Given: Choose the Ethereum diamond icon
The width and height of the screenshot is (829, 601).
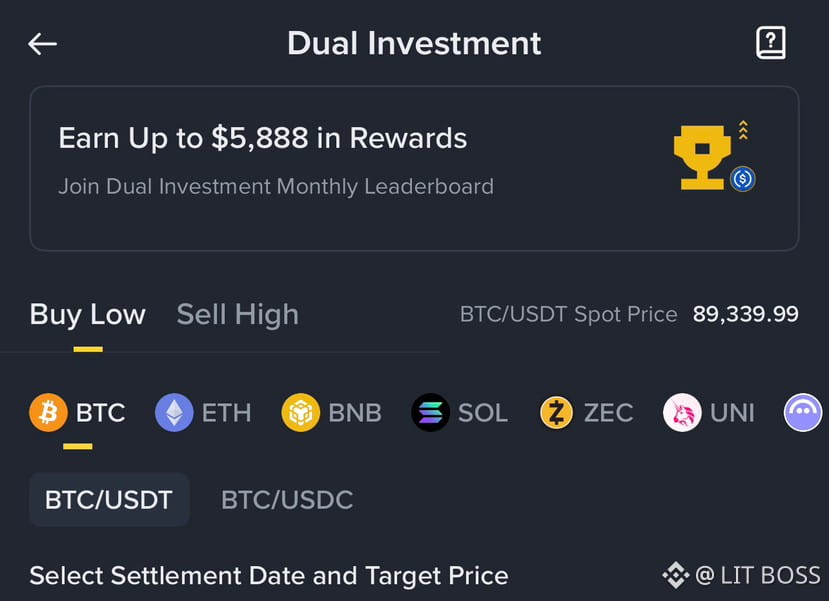Looking at the screenshot, I should click(174, 412).
